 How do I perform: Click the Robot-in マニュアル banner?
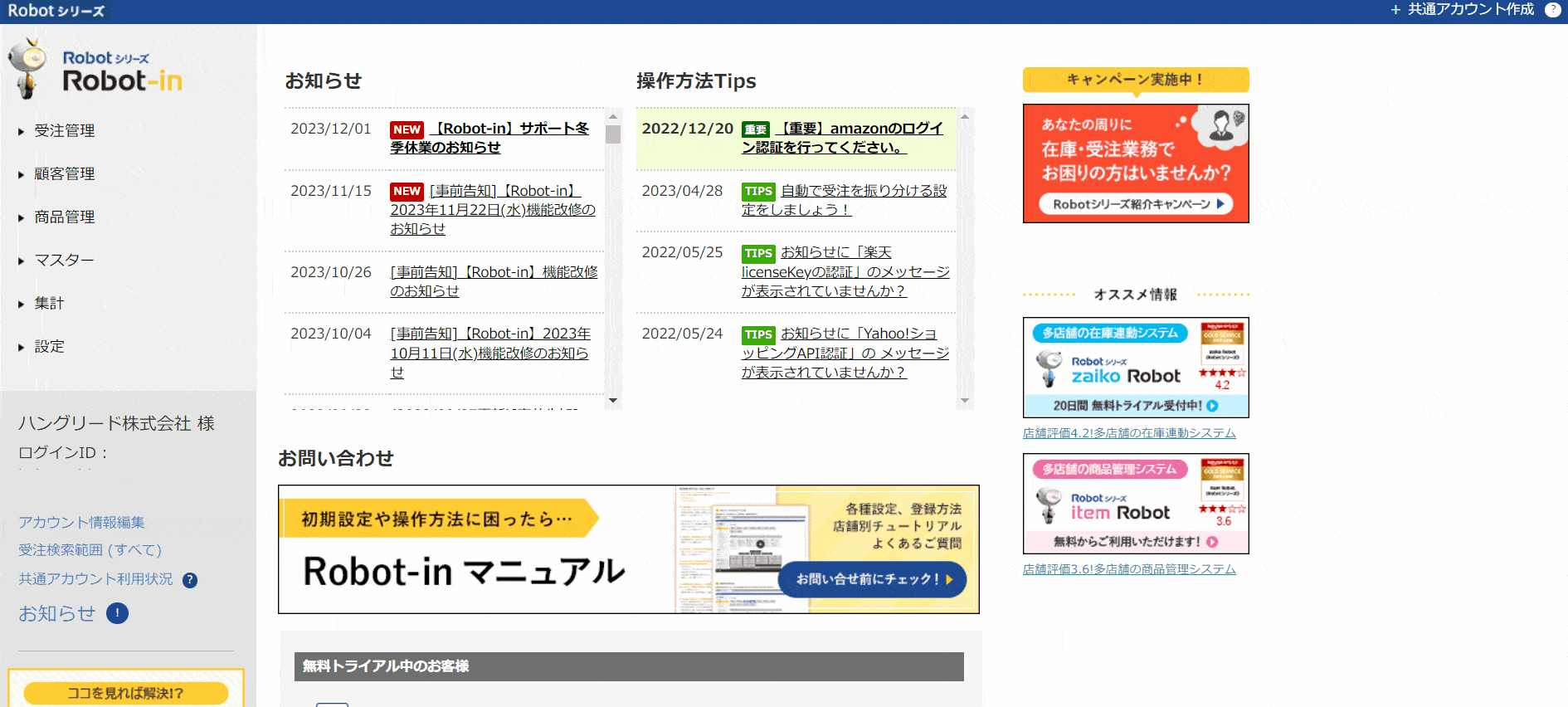628,549
